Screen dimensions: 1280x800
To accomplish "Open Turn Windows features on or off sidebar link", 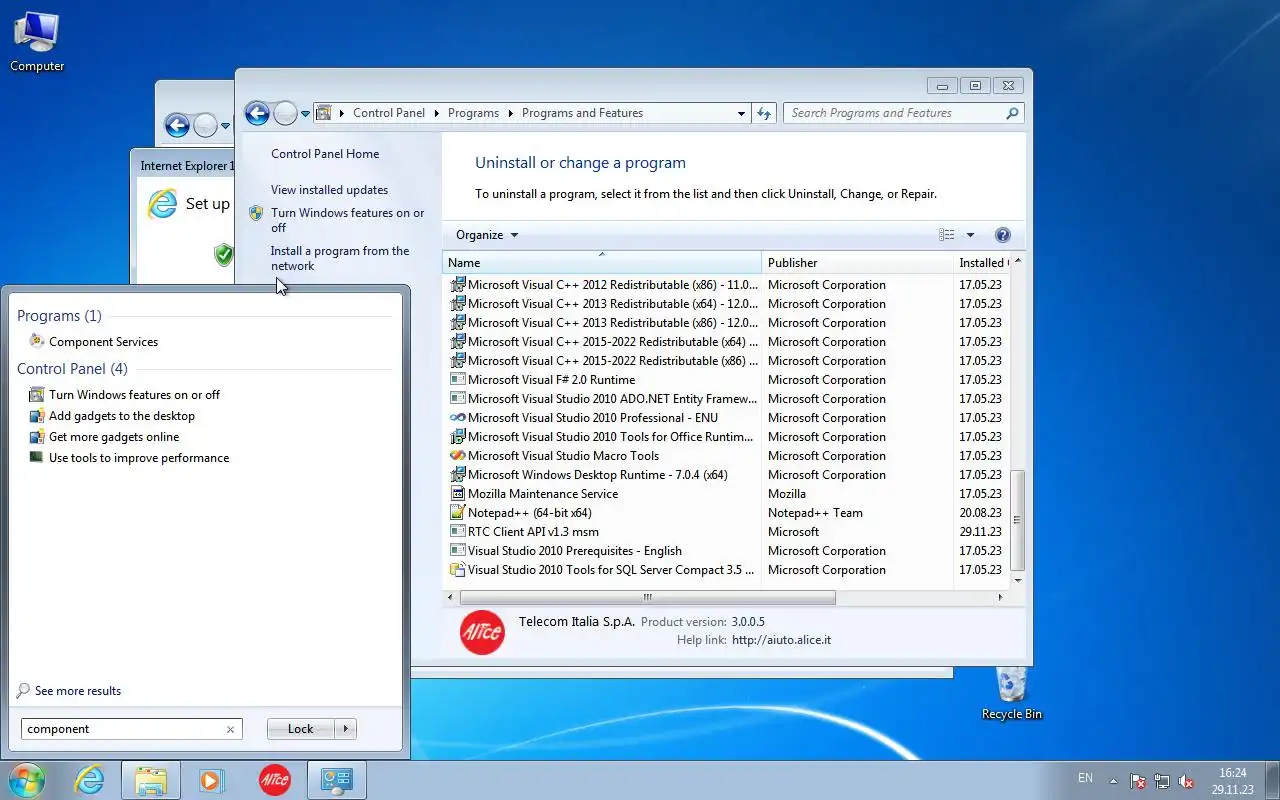I will [x=347, y=220].
